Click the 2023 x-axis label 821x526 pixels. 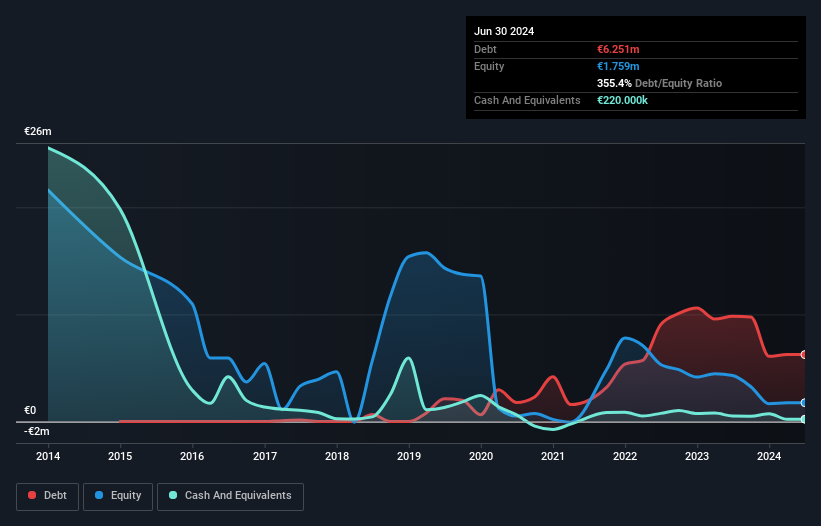coord(697,456)
